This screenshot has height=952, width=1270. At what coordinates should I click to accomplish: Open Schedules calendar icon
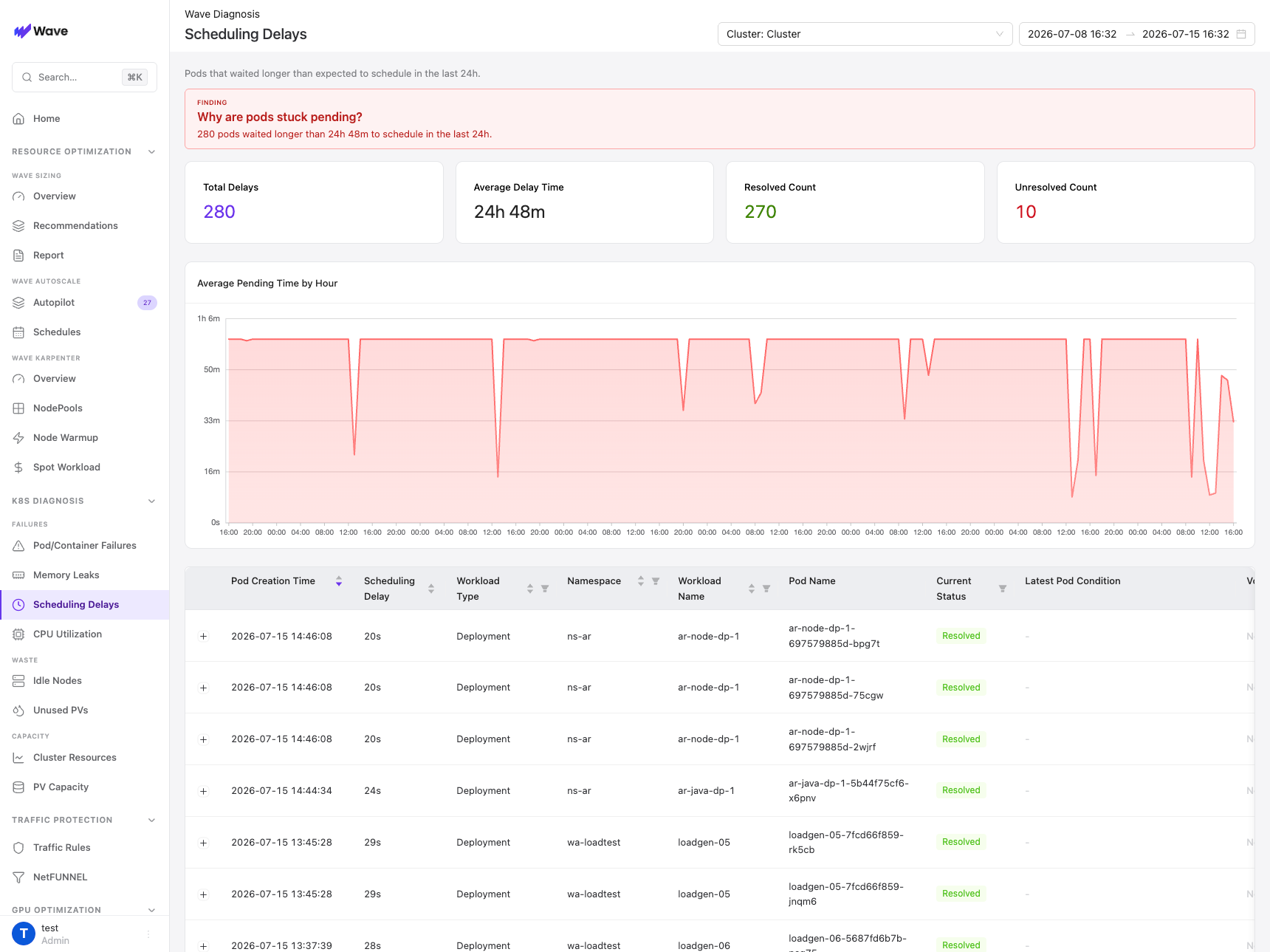[18, 332]
